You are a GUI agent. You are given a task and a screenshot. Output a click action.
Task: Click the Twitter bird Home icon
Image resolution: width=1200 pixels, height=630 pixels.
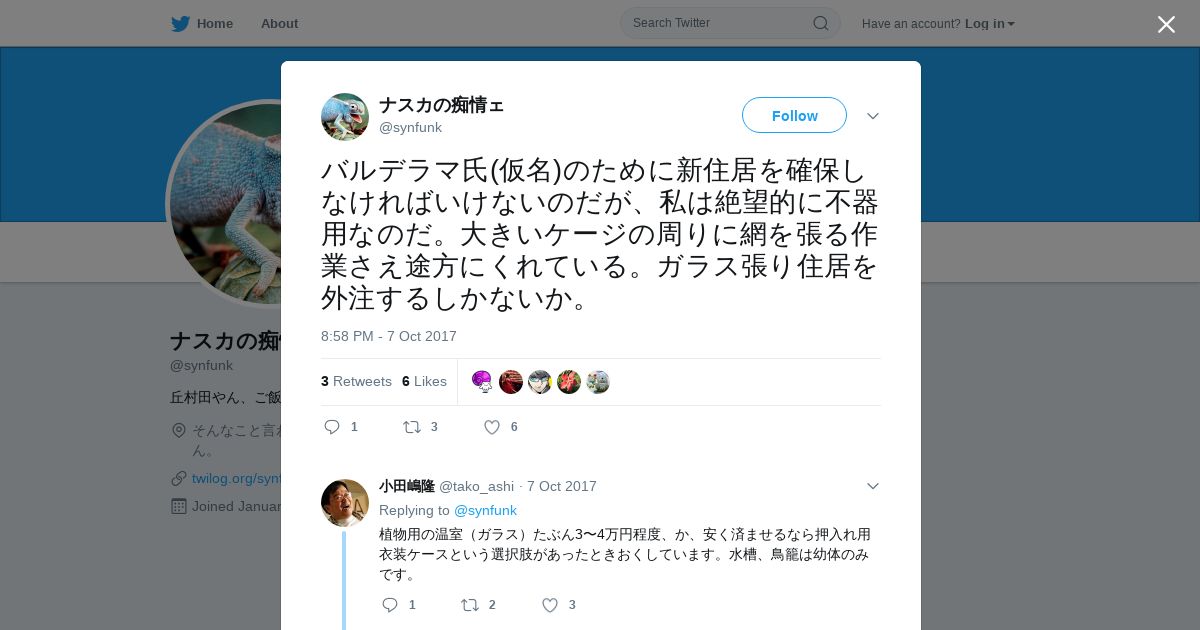click(180, 23)
